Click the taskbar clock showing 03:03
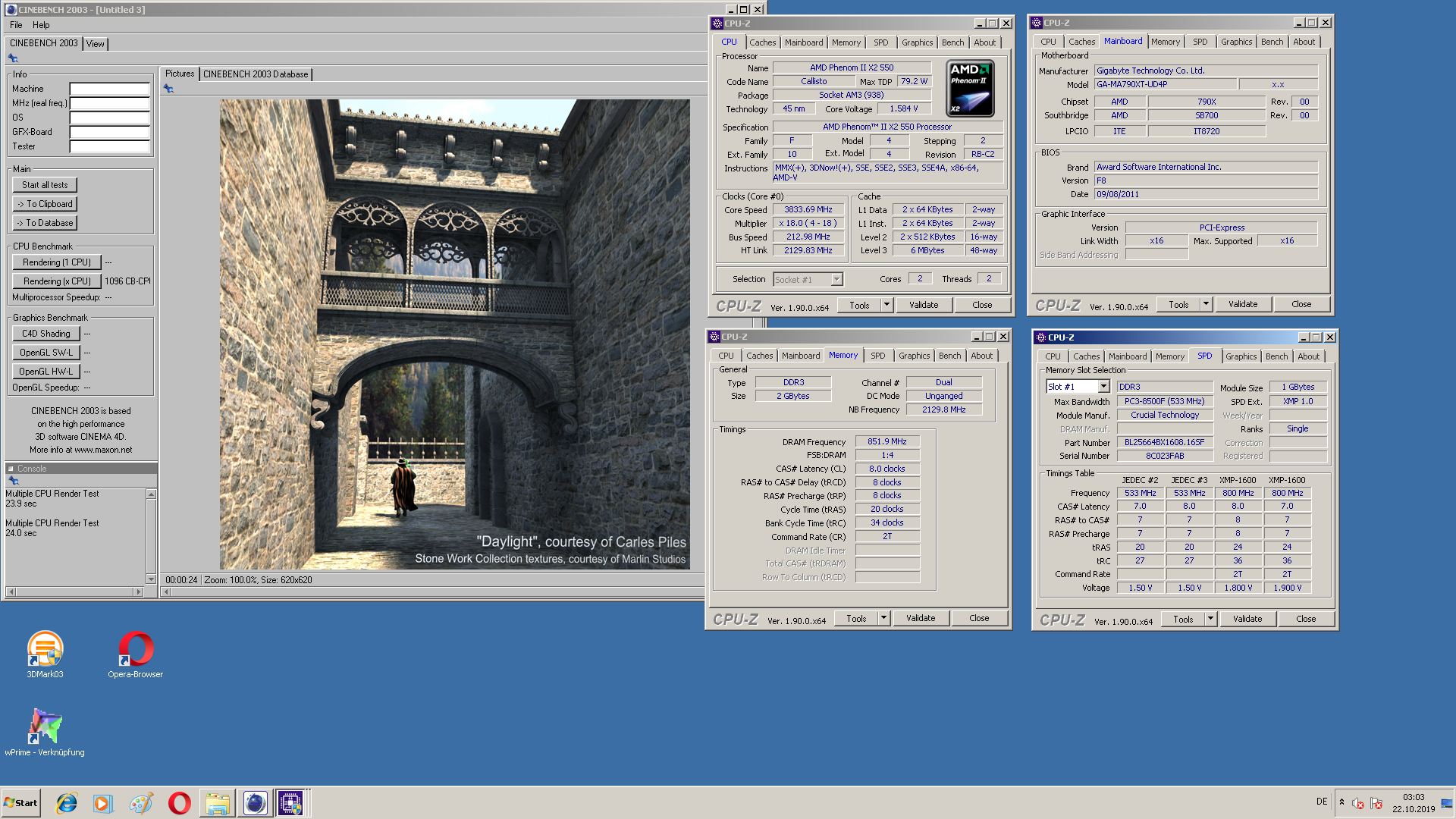This screenshot has width=1456, height=819. click(1414, 797)
